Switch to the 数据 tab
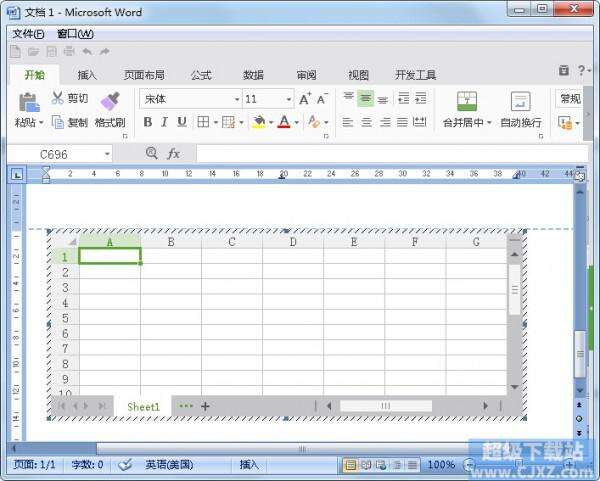 click(x=253, y=75)
